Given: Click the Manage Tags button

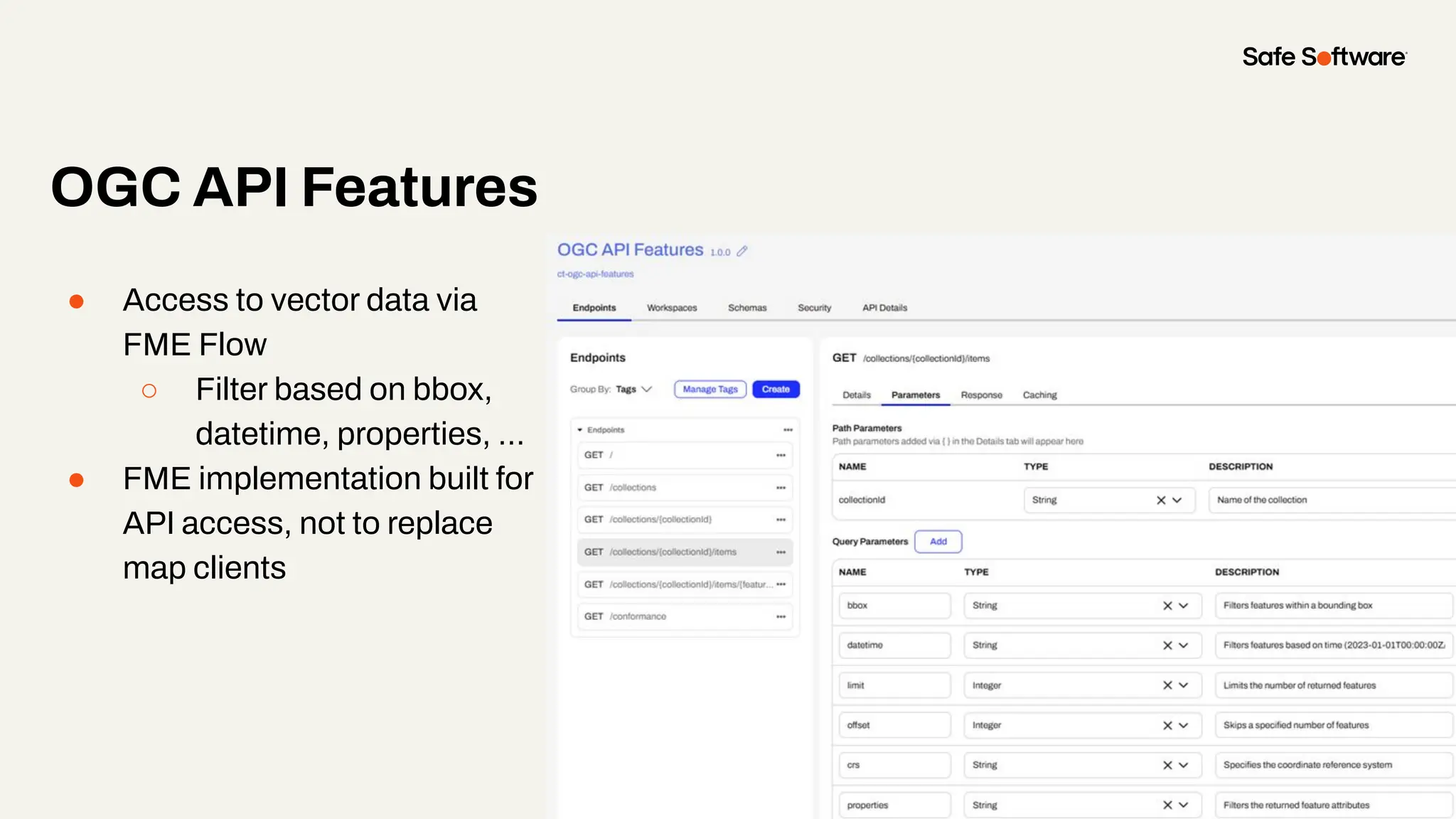Looking at the screenshot, I should 710,390.
